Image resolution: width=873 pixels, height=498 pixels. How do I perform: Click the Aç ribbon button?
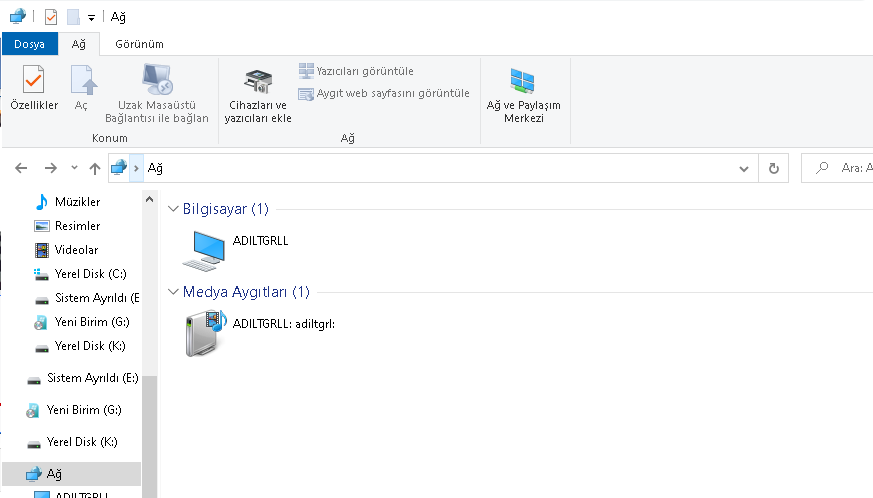click(82, 88)
